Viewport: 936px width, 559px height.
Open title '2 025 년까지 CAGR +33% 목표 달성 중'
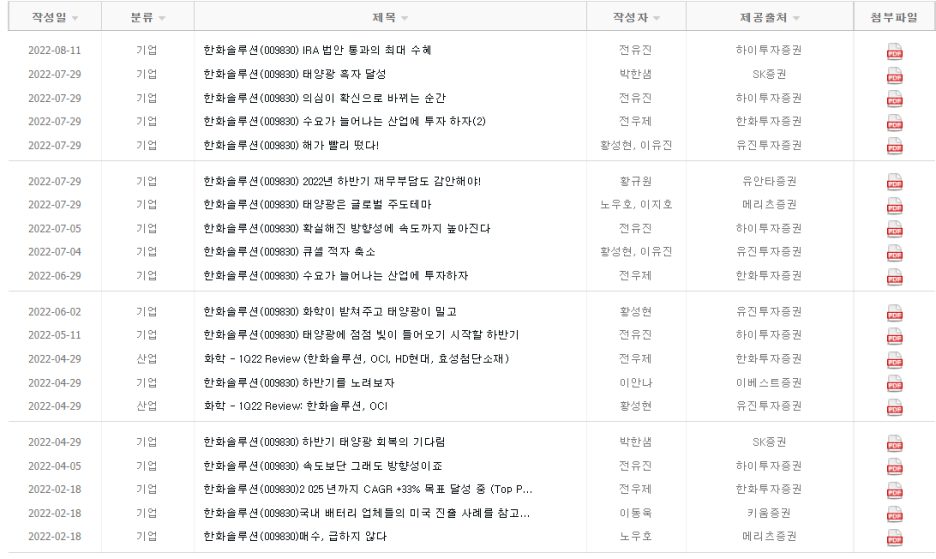click(368, 489)
